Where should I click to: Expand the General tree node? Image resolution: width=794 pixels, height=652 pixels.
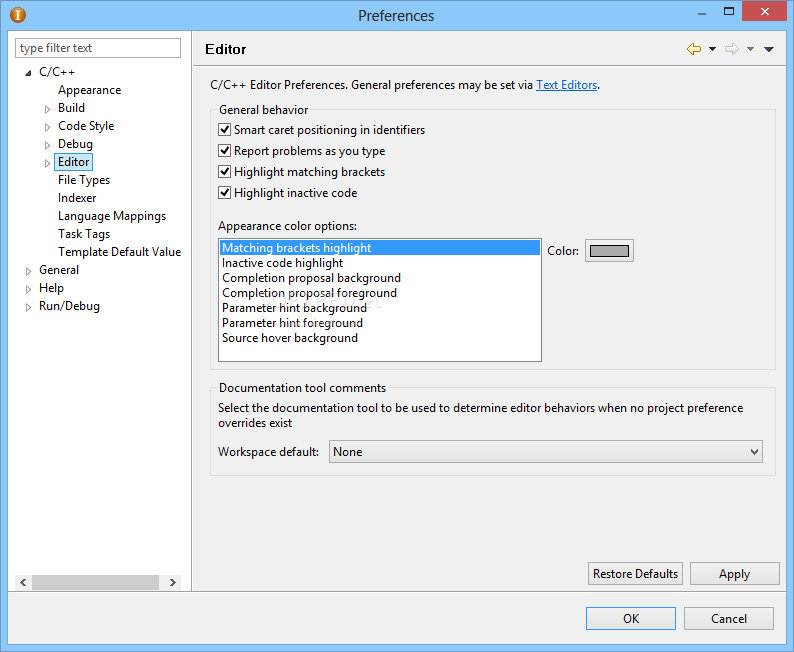pos(28,271)
